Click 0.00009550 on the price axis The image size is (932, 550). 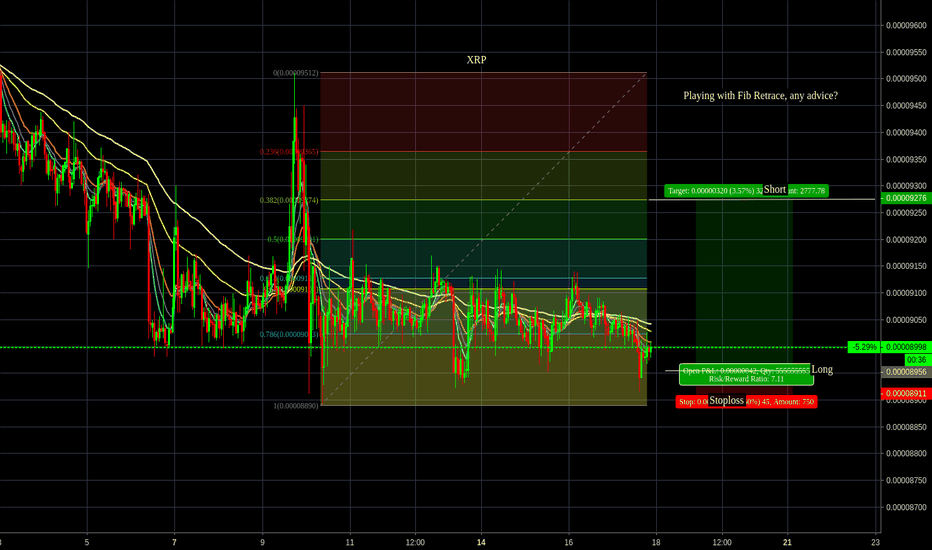coord(906,52)
